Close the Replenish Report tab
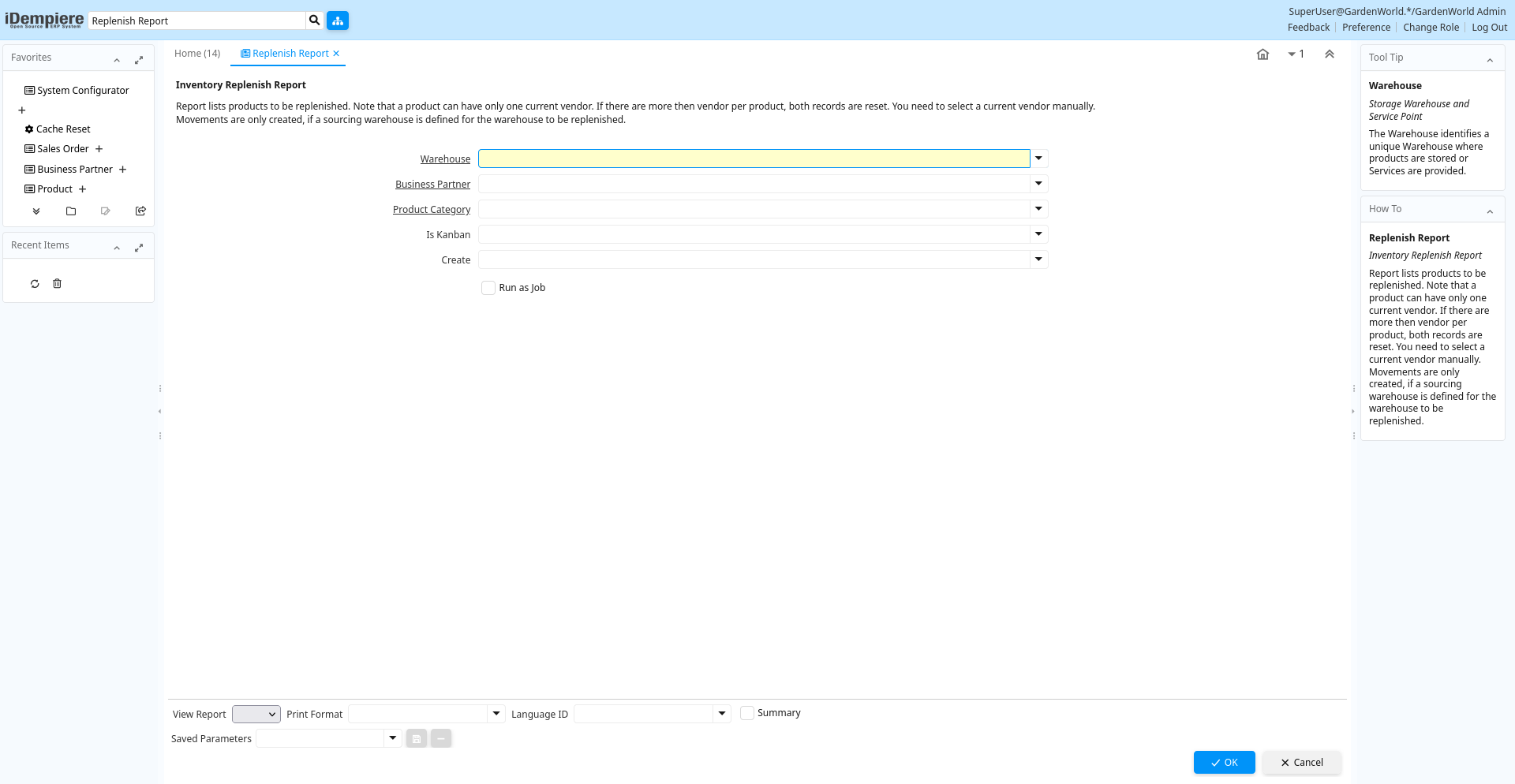 click(x=336, y=54)
